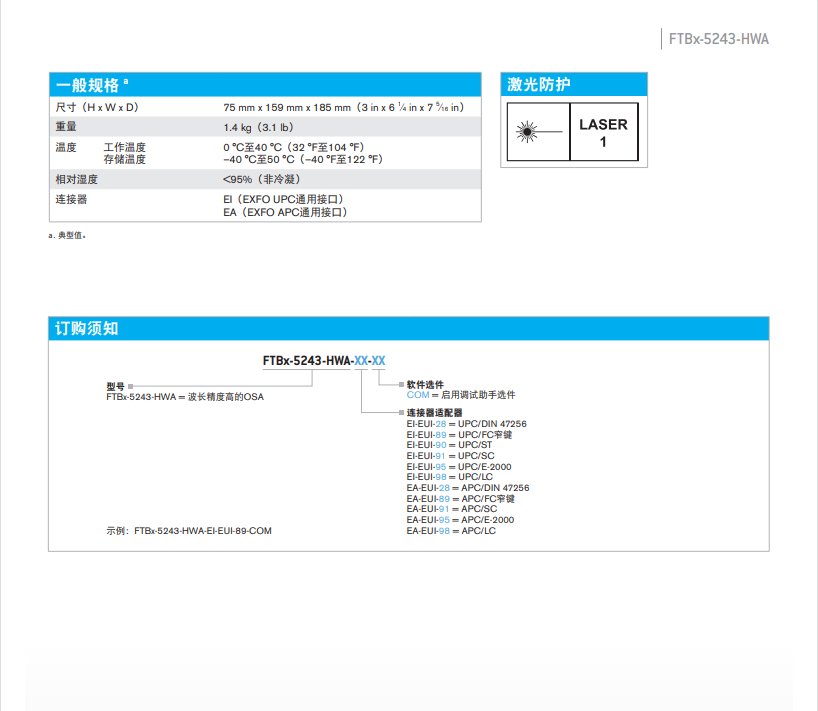Click the 工作温度 label
The height and width of the screenshot is (711, 818).
tap(125, 147)
